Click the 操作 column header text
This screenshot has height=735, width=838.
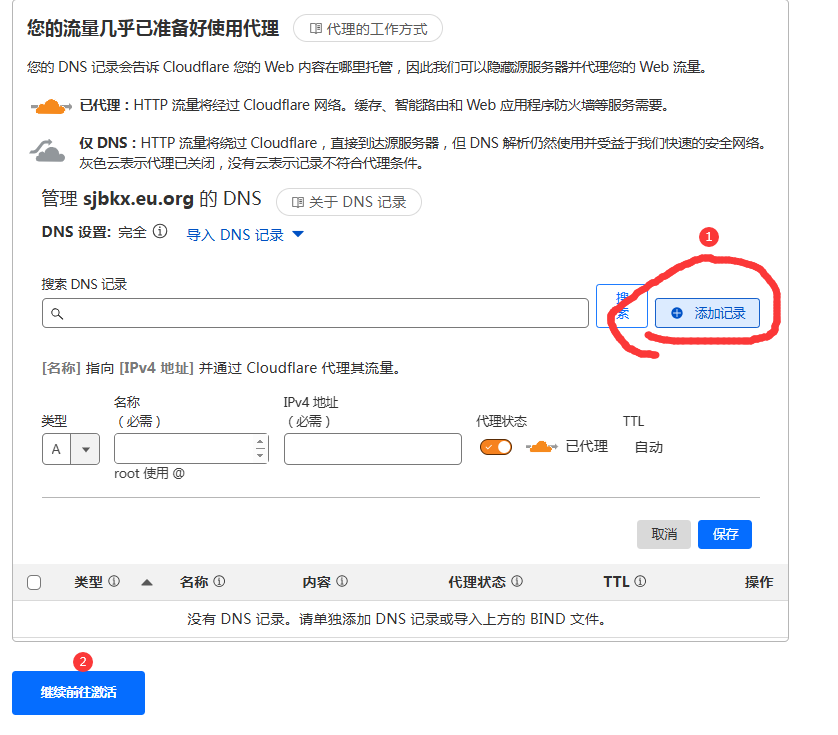coord(759,582)
